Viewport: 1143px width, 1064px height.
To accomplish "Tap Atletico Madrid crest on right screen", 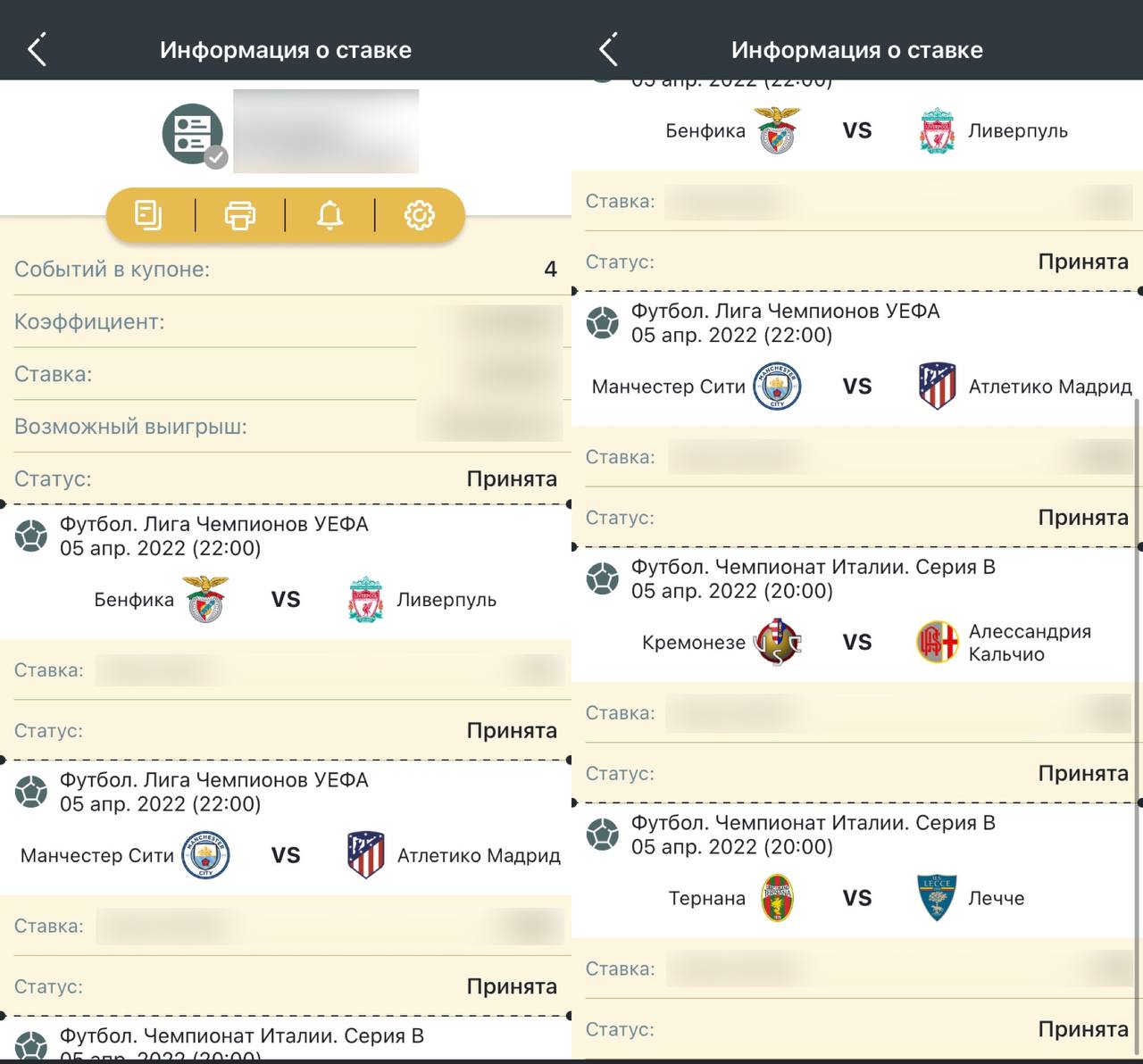I will [938, 387].
